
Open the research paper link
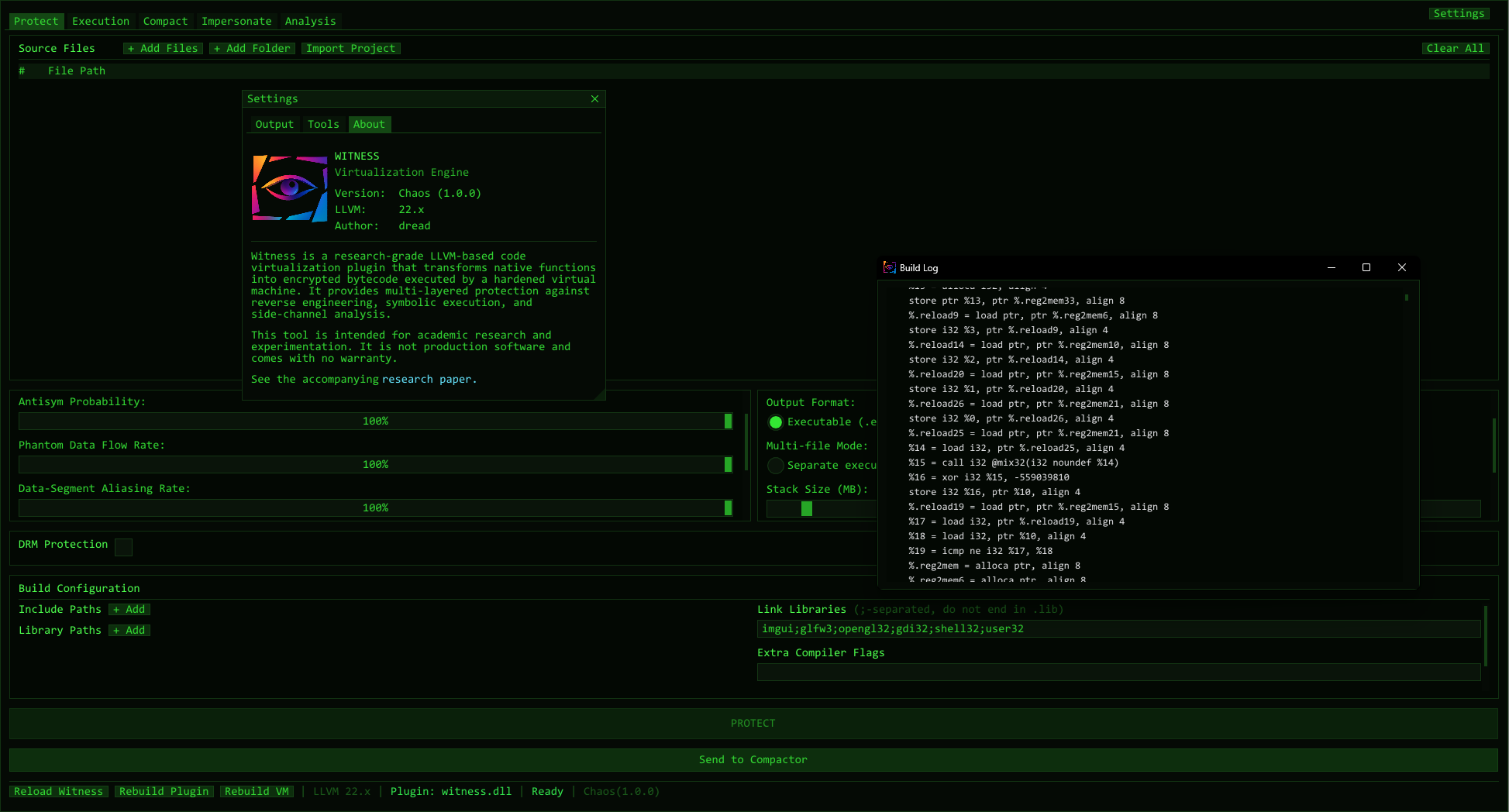click(x=428, y=379)
